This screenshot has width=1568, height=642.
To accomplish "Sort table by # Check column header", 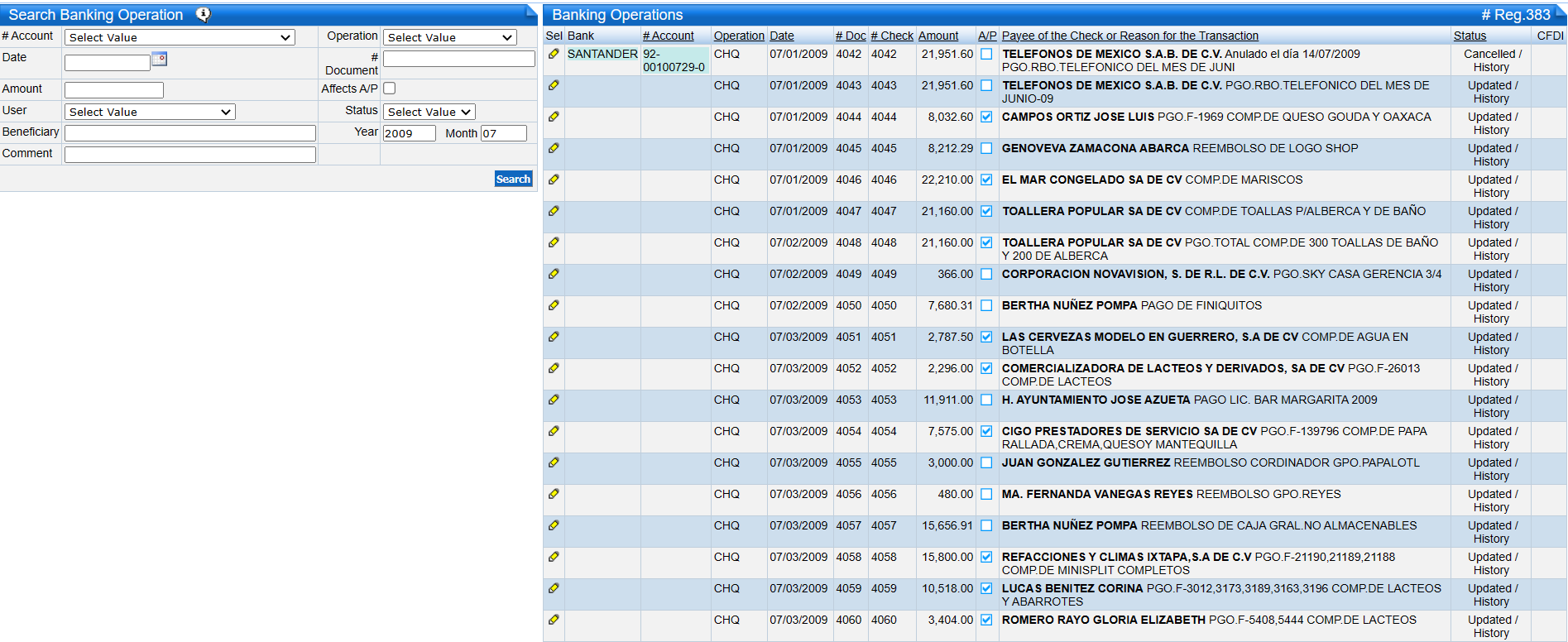I will (x=892, y=36).
